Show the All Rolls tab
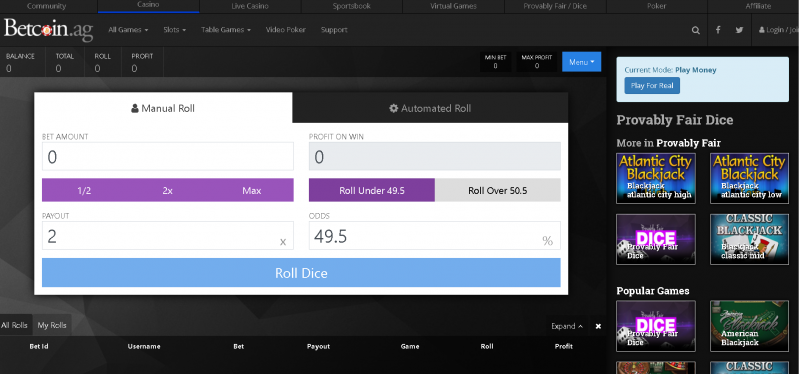This screenshot has height=374, width=800. (x=14, y=325)
